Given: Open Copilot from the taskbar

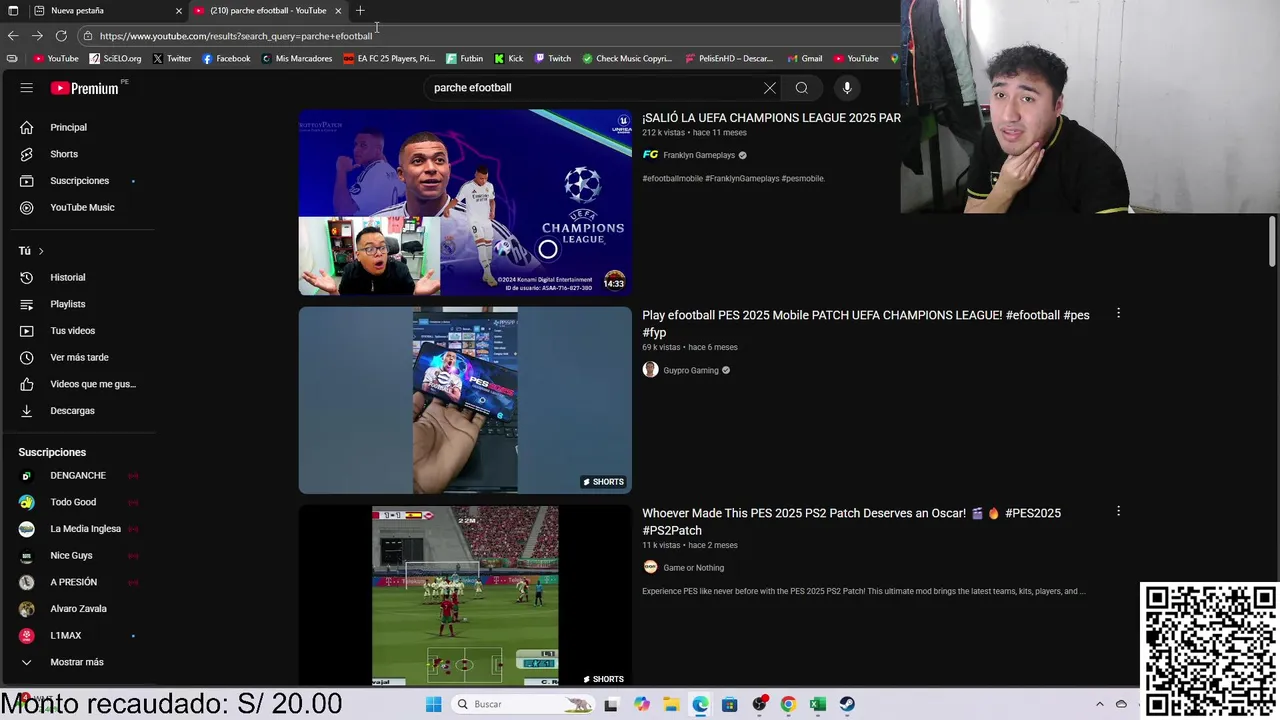Looking at the screenshot, I should point(641,704).
